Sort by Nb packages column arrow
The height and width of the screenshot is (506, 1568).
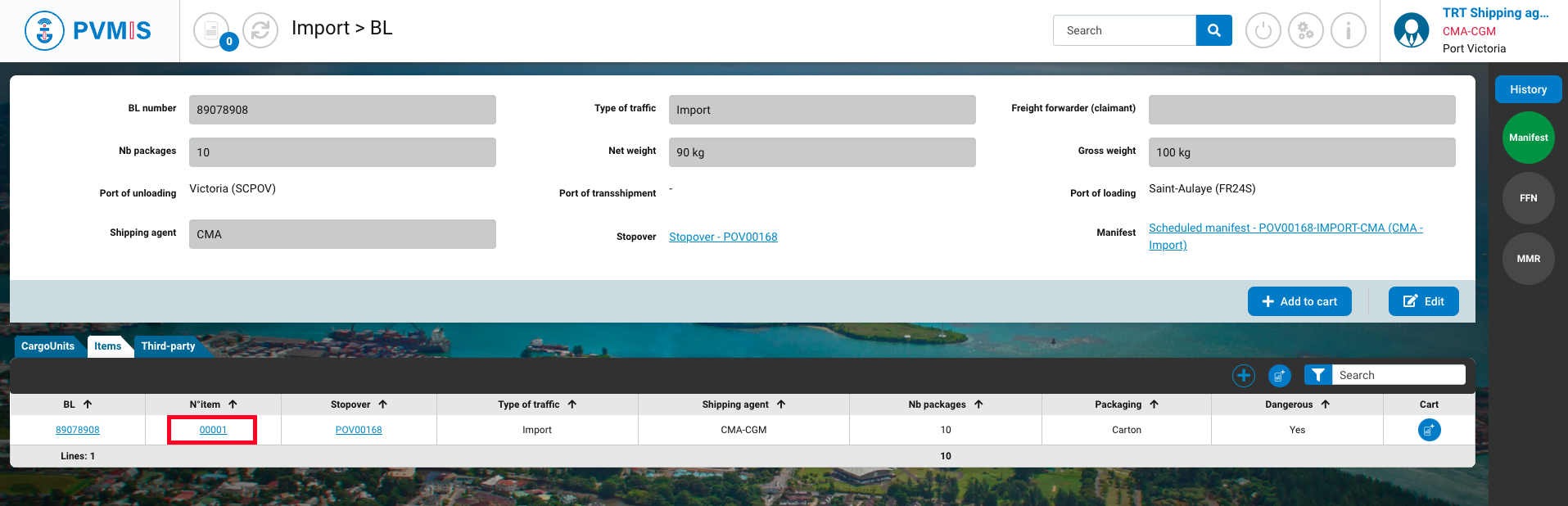pyautogui.click(x=978, y=404)
